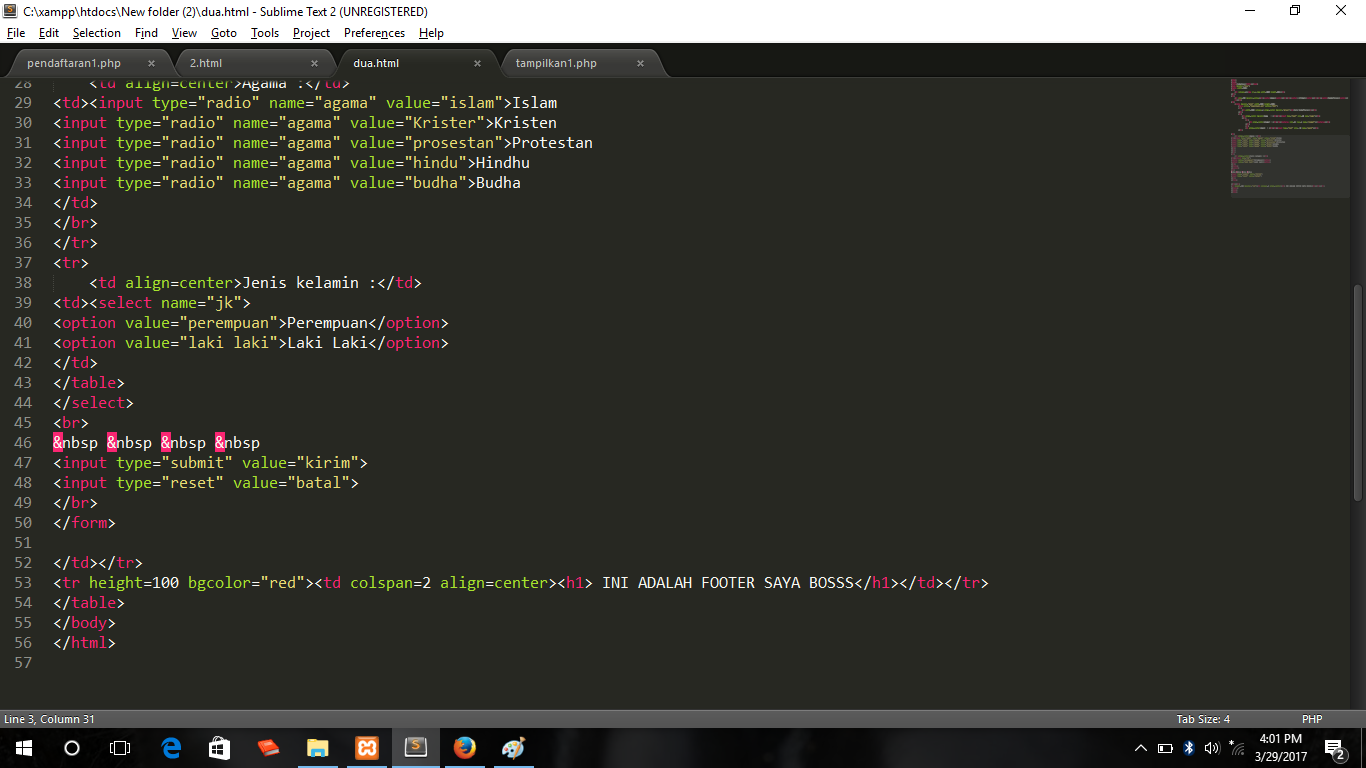Close the 2.html tab
Image resolution: width=1366 pixels, height=768 pixels.
[x=314, y=63]
